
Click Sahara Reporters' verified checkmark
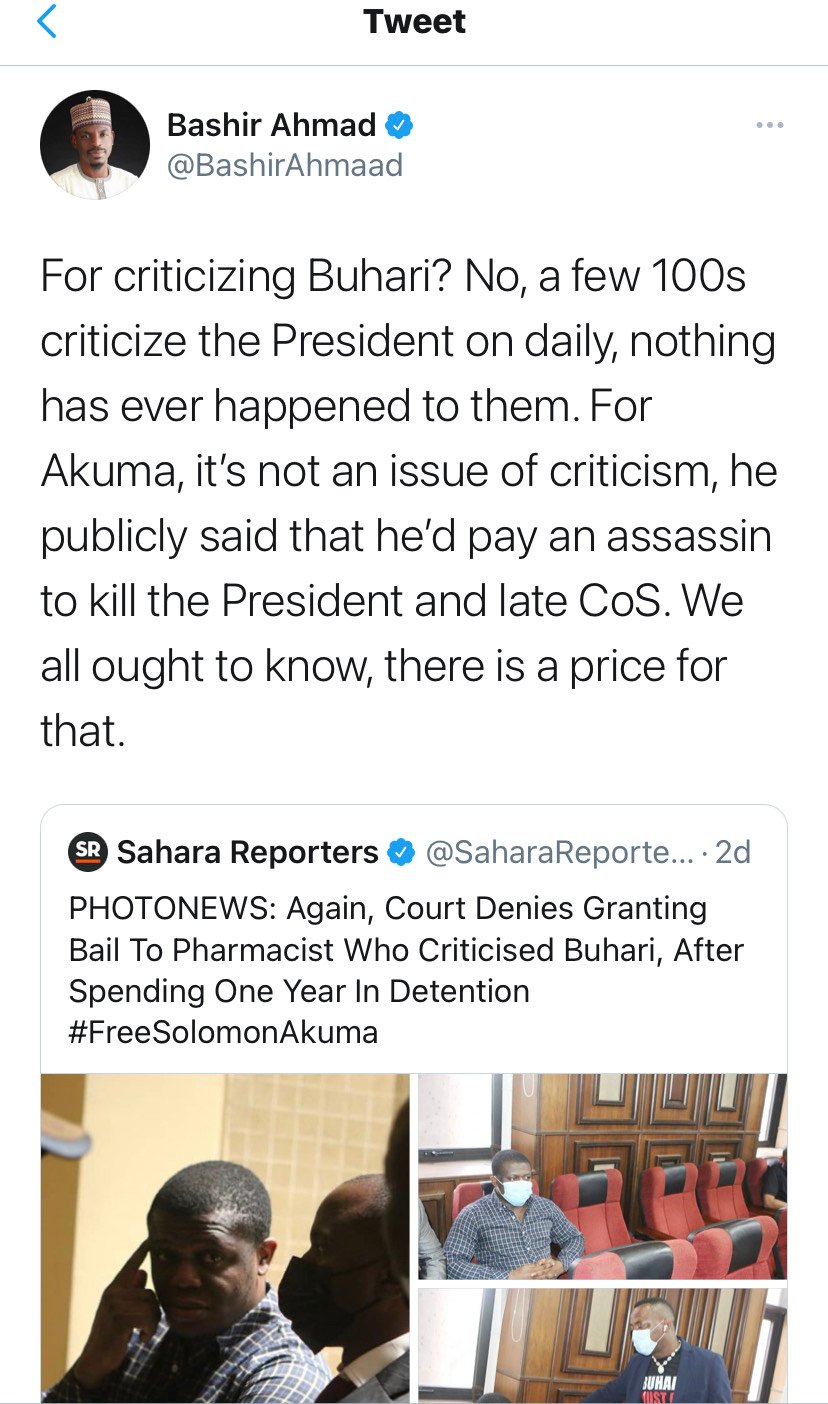(x=401, y=852)
